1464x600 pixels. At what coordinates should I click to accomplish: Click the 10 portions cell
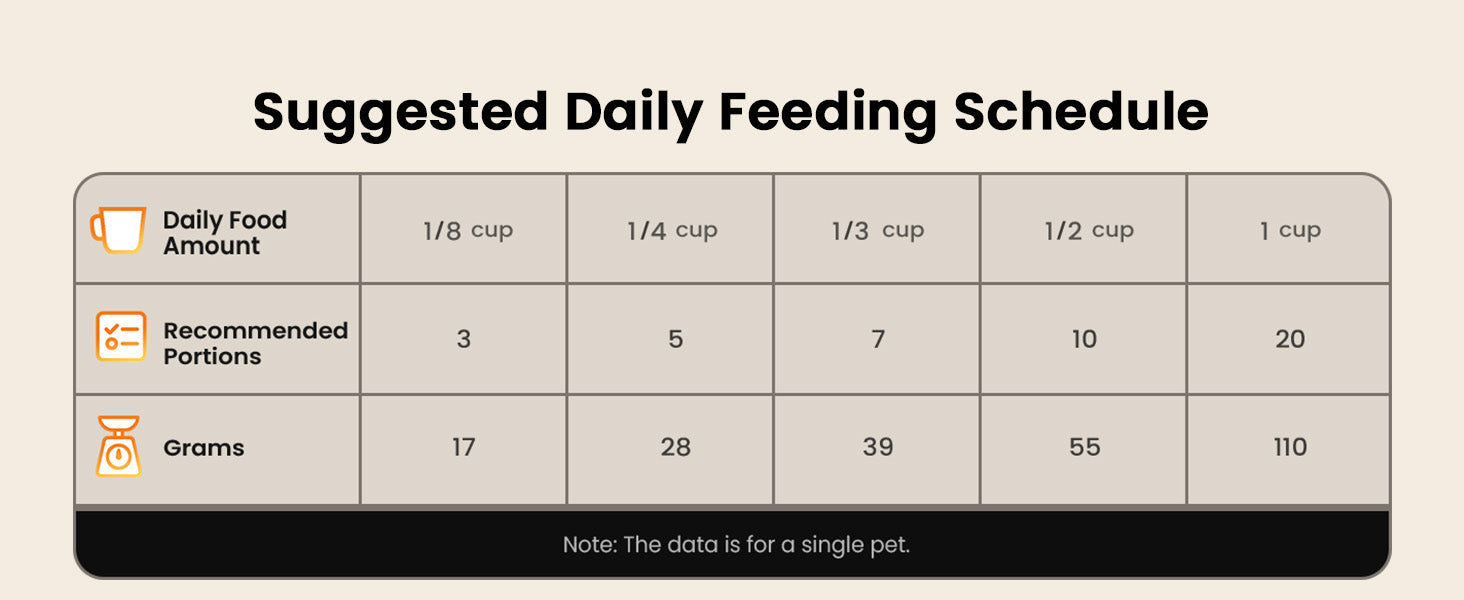point(1084,339)
